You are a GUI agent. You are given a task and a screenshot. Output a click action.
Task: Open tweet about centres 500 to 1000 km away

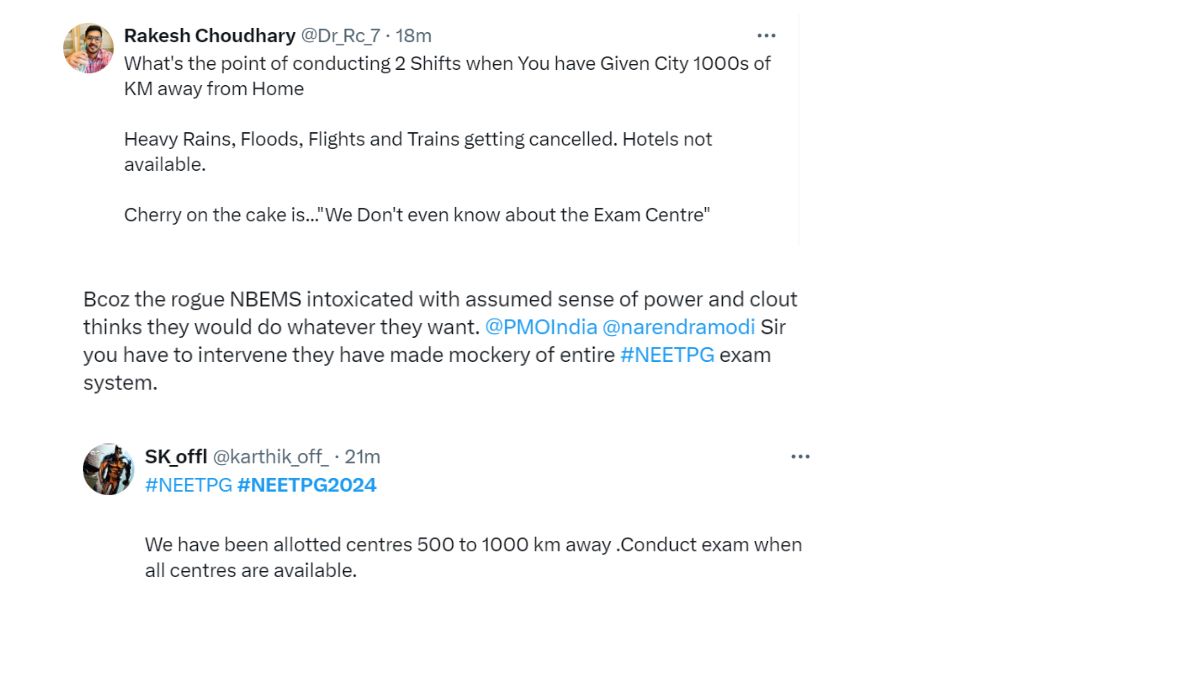coord(473,557)
